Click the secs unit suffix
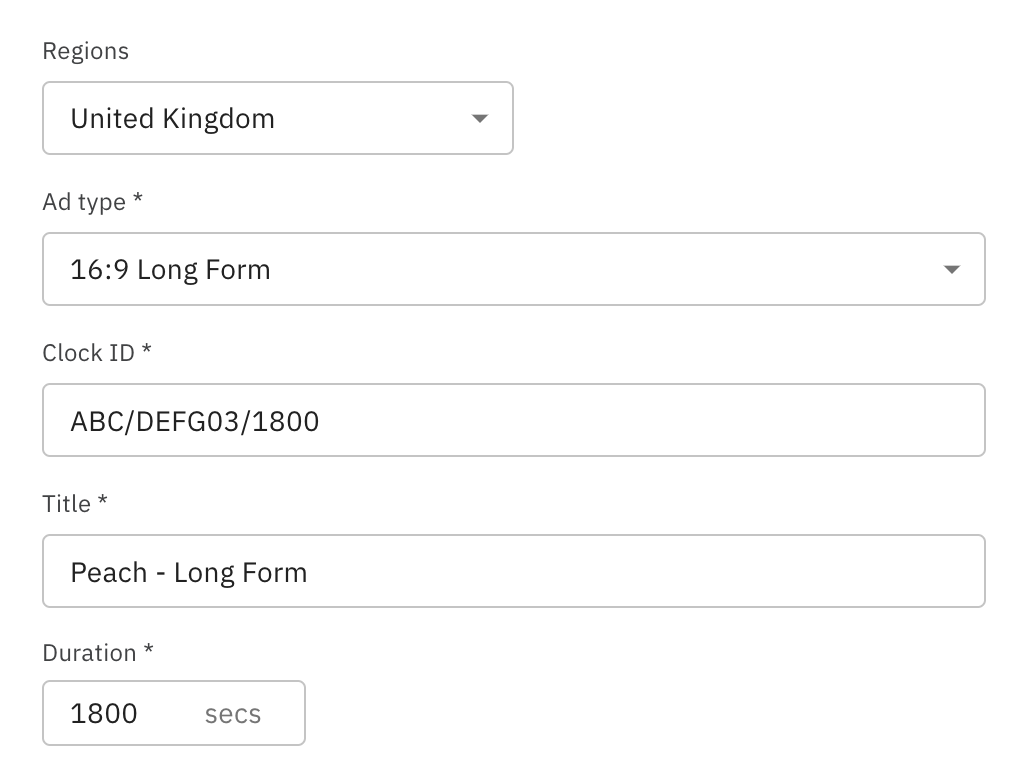 pos(233,714)
